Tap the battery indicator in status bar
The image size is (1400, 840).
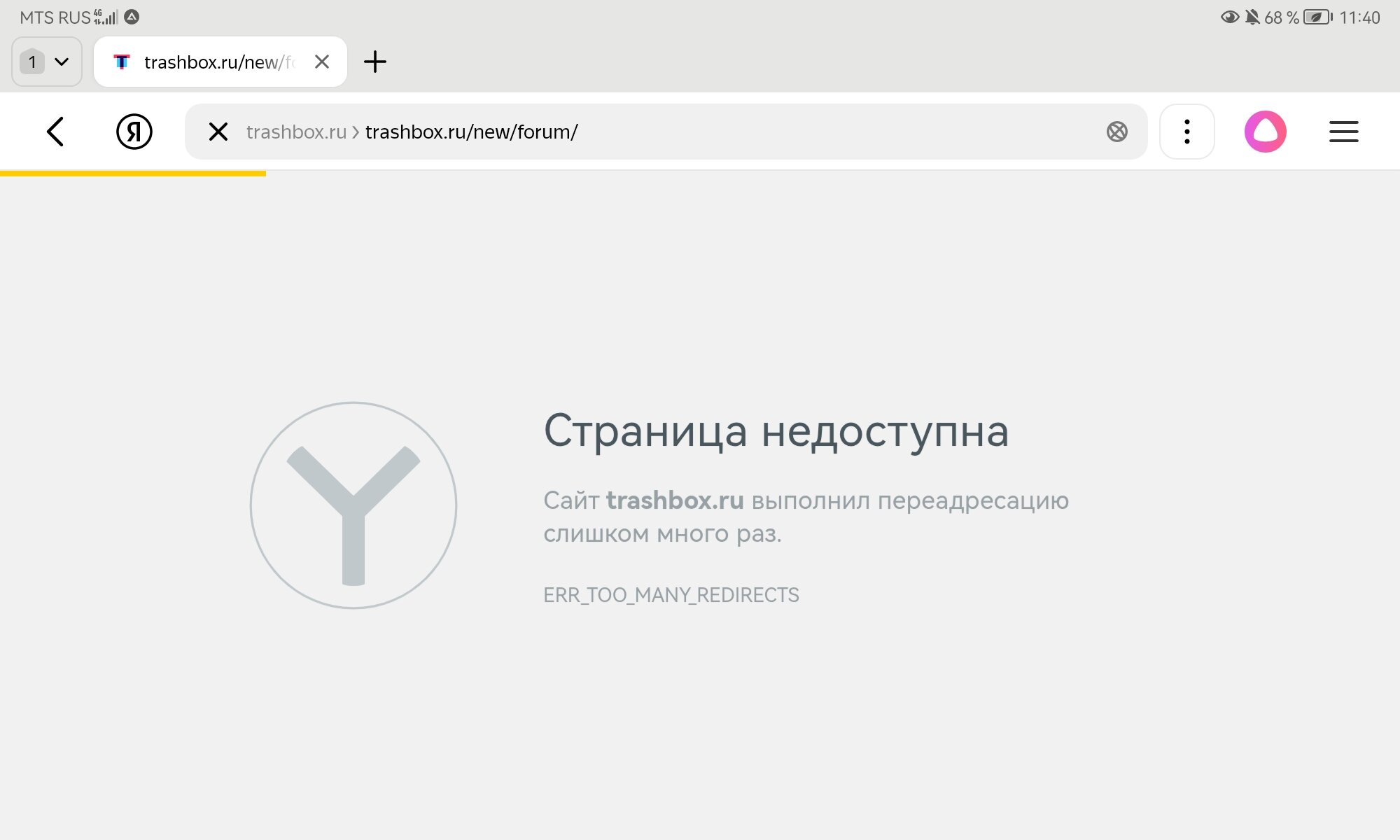pos(1317,17)
